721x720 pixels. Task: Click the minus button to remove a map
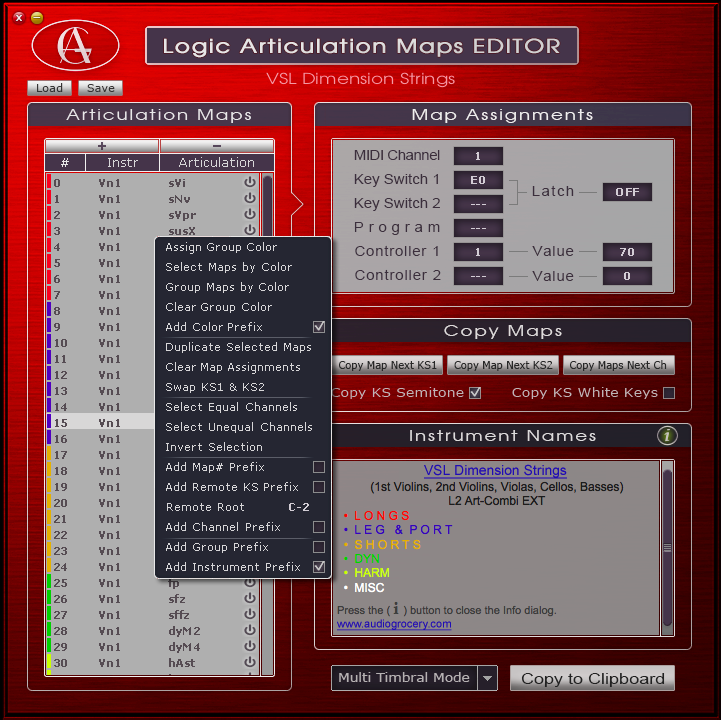tap(216, 146)
